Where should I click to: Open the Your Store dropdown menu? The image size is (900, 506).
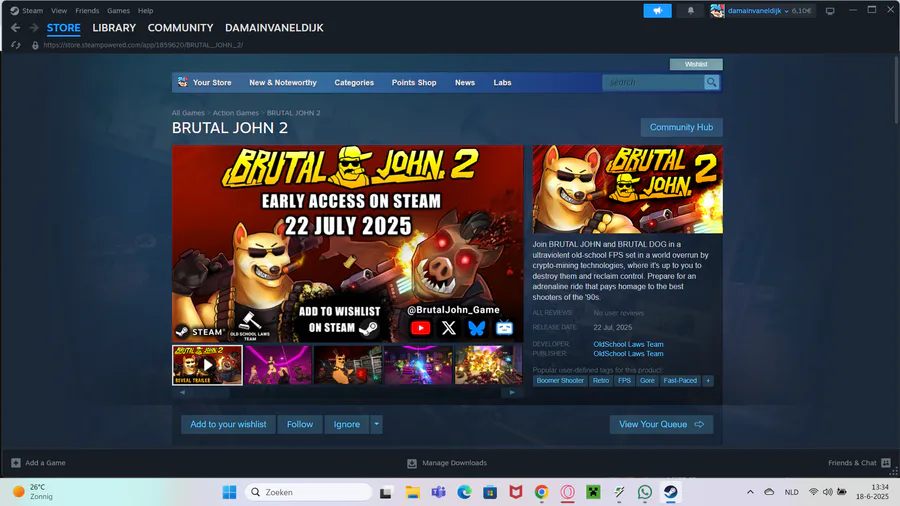click(212, 83)
